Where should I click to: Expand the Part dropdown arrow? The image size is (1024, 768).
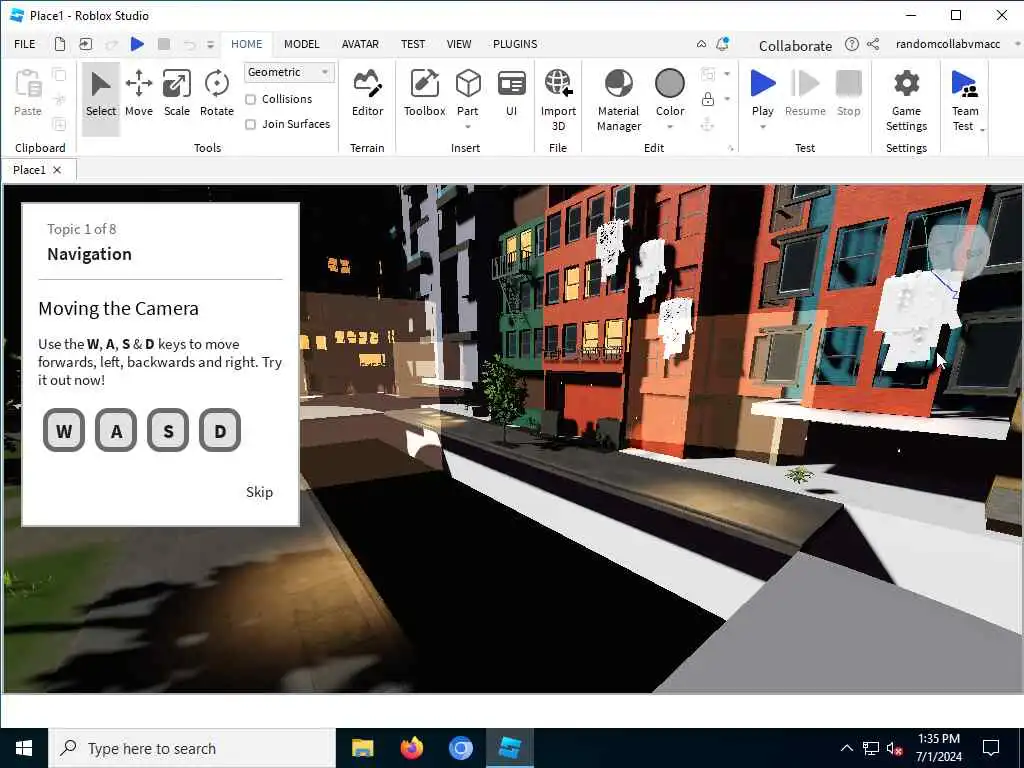pos(468,127)
